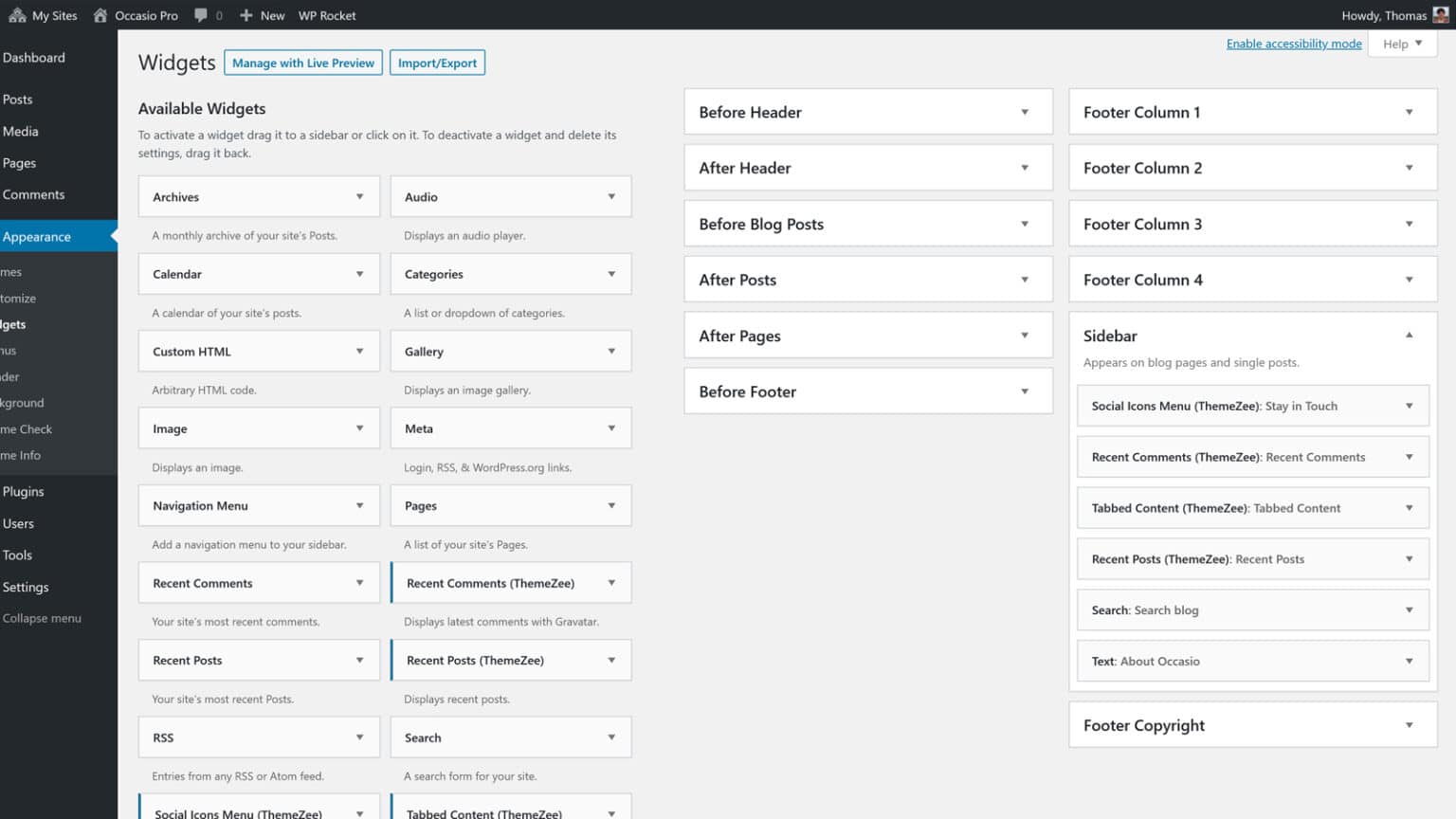
Task: Open the Dashboard menu item
Action: point(34,58)
